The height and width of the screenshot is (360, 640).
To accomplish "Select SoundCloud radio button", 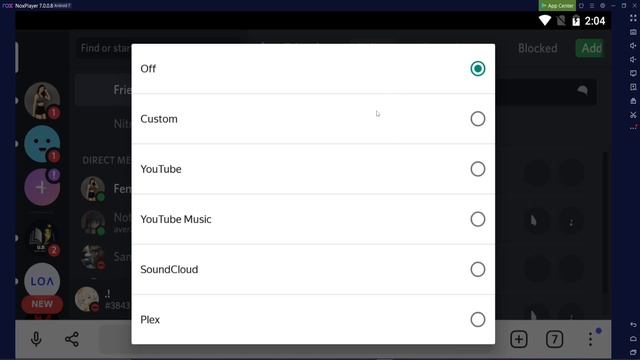I will 478,269.
